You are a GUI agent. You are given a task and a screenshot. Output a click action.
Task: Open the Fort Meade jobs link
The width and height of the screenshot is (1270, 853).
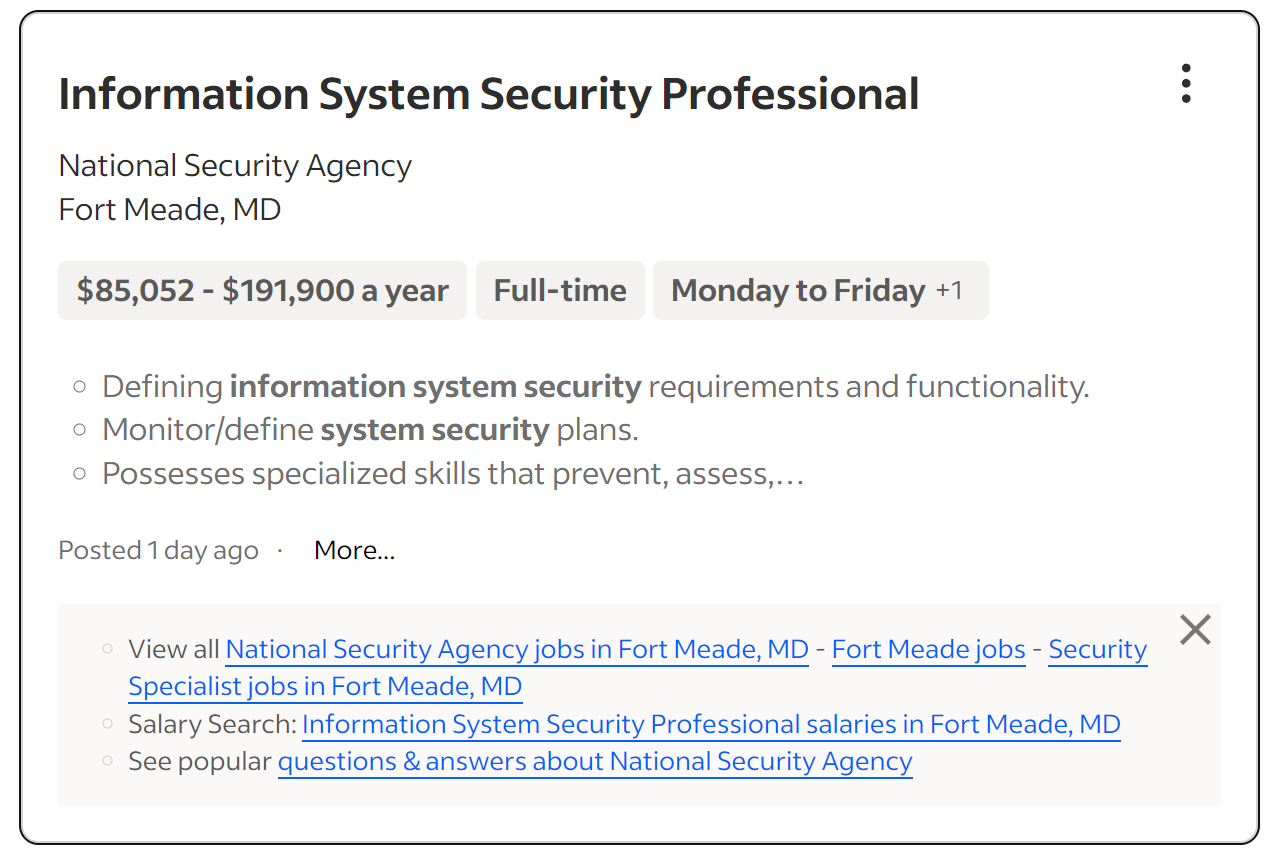click(x=928, y=650)
